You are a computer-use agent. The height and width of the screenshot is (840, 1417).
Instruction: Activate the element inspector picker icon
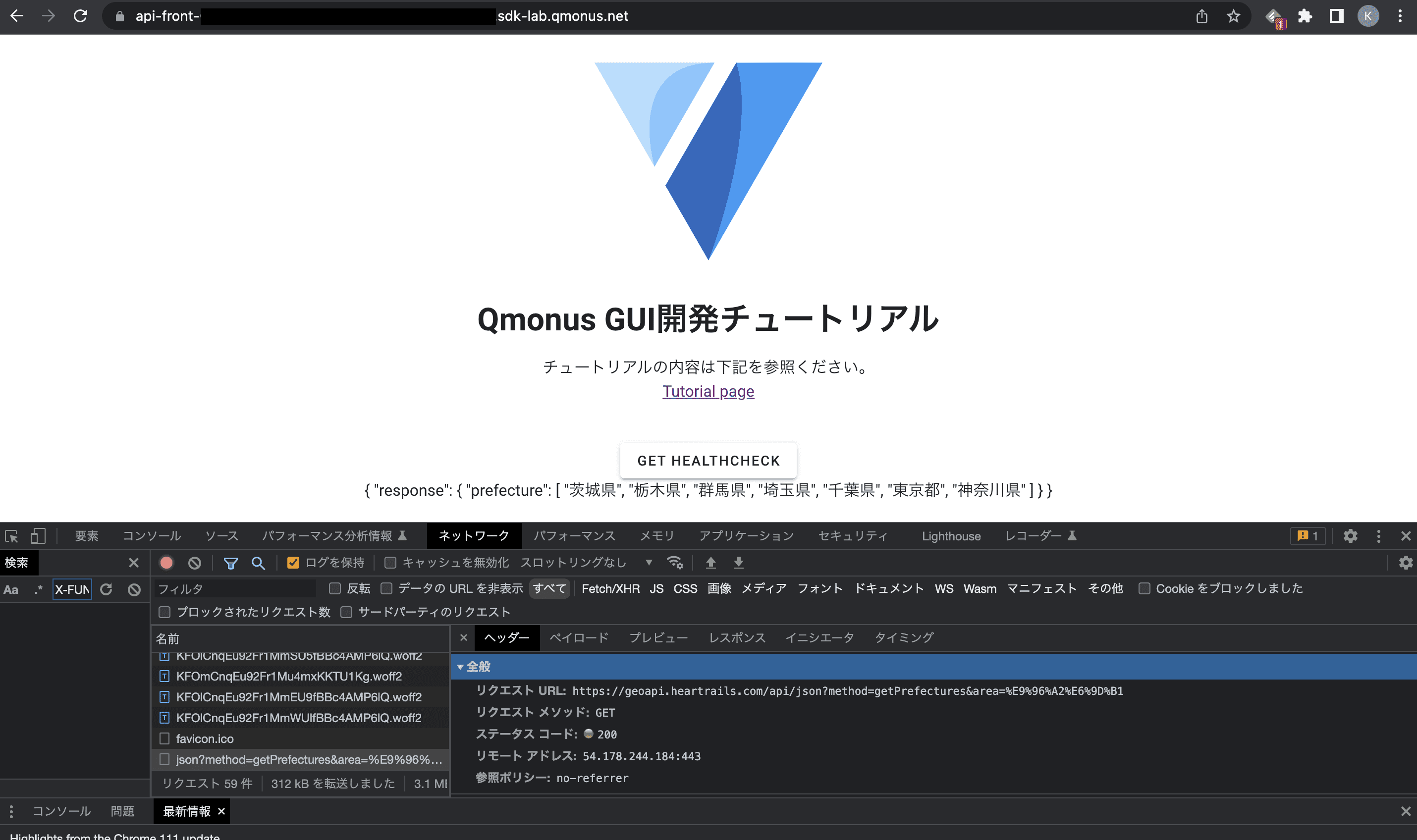11,536
